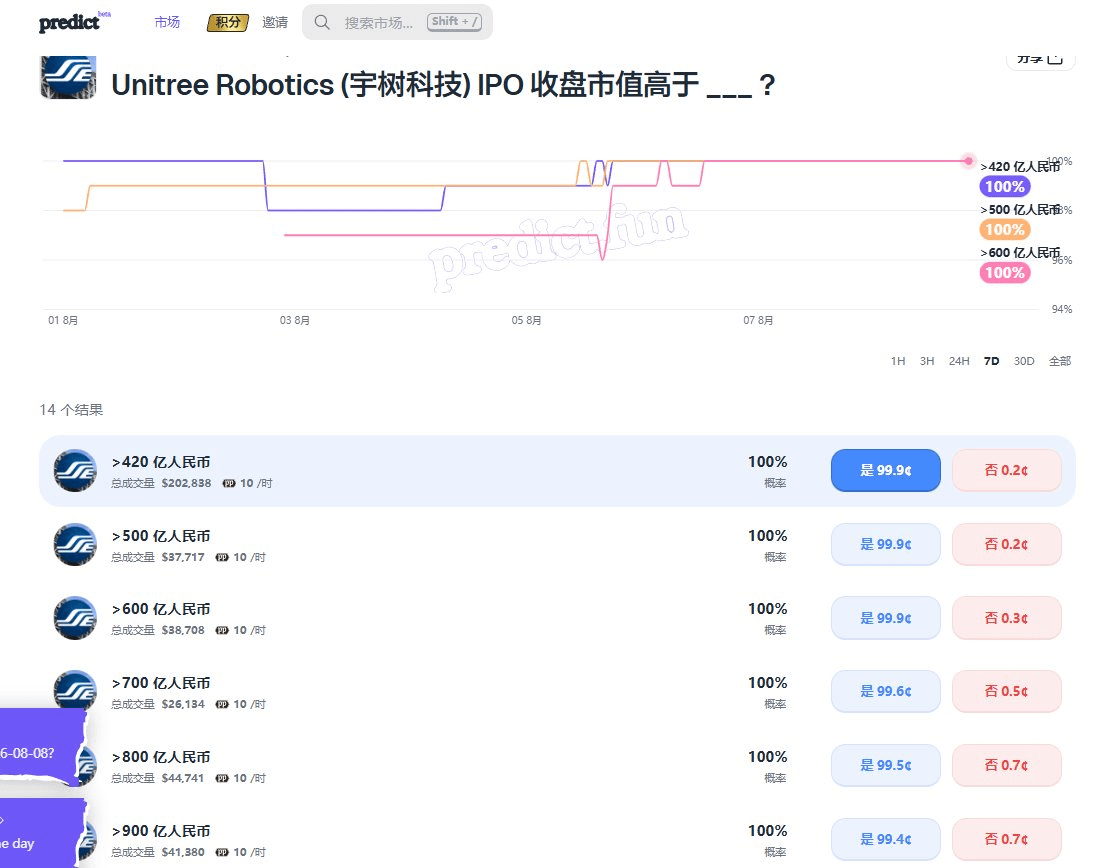Viewport: 1096px width, 868px height.
Task: Click orange 100% badge for >500 legend
Action: point(1005,230)
